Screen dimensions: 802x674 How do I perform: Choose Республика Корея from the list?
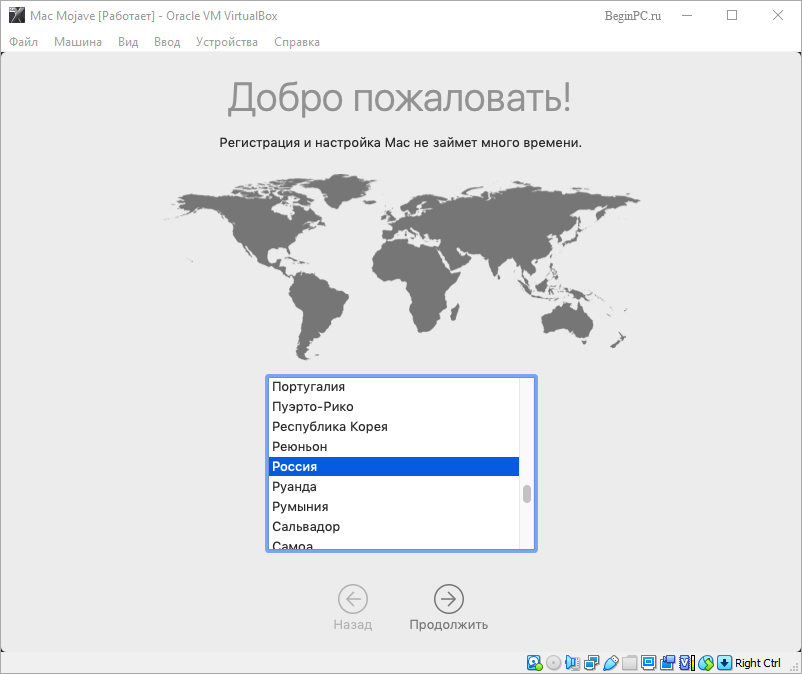[x=394, y=426]
